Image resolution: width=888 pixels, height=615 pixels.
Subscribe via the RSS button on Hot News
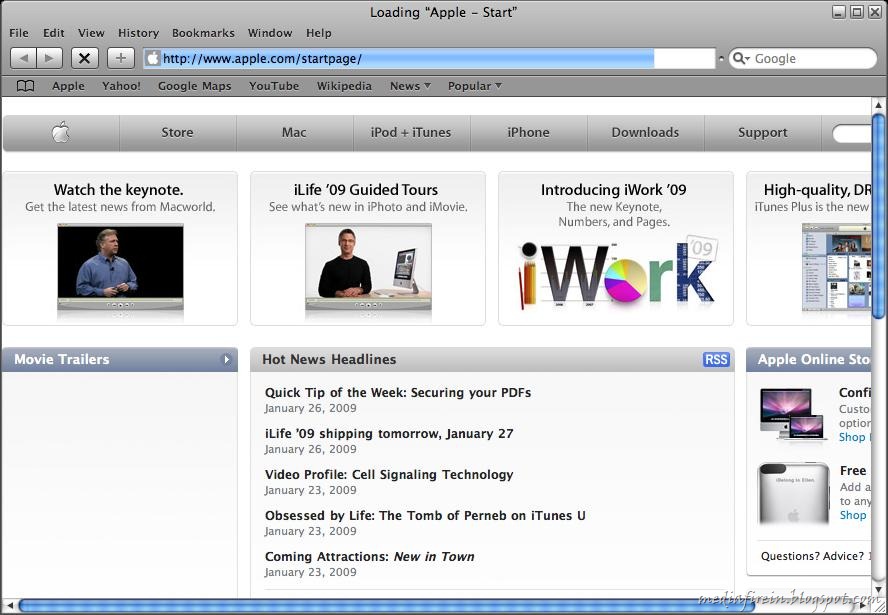click(x=716, y=359)
